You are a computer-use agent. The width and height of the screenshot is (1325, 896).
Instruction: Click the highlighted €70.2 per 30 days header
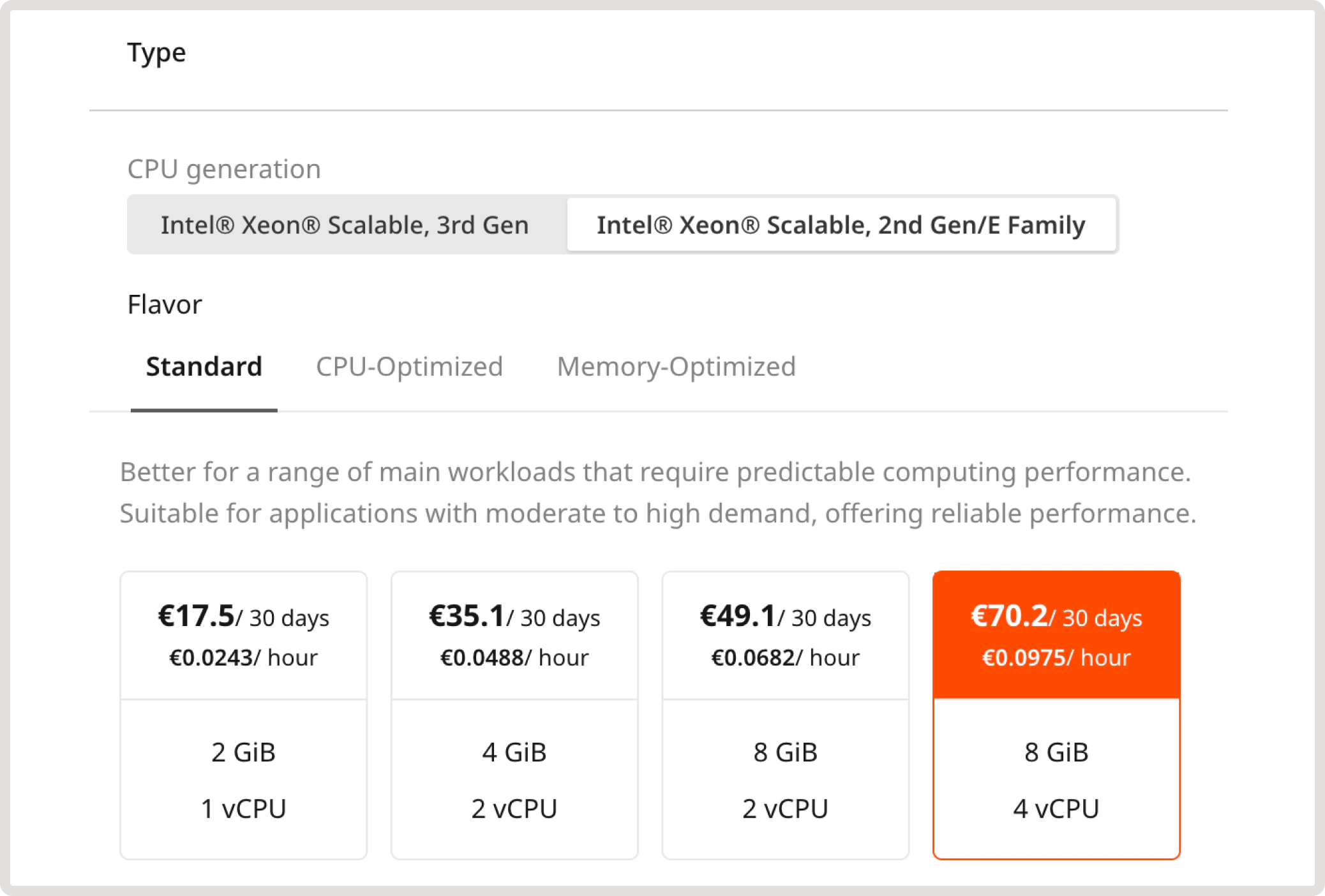click(x=1056, y=617)
